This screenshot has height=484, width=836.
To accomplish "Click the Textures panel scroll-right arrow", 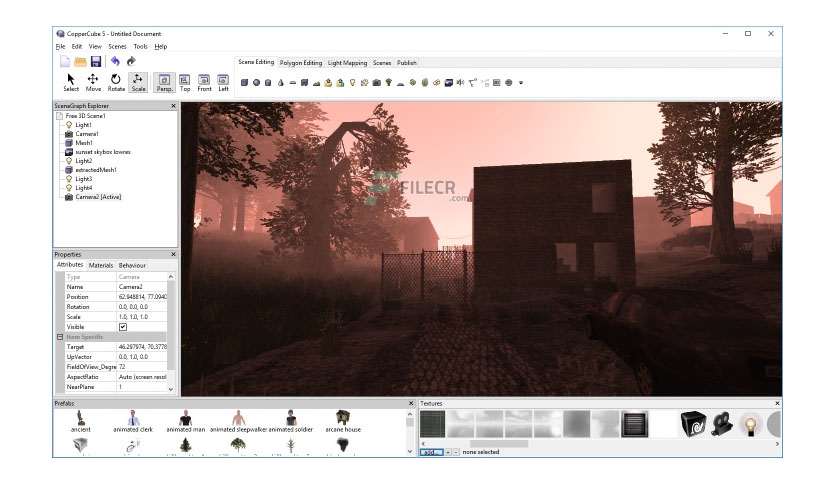I will 777,443.
